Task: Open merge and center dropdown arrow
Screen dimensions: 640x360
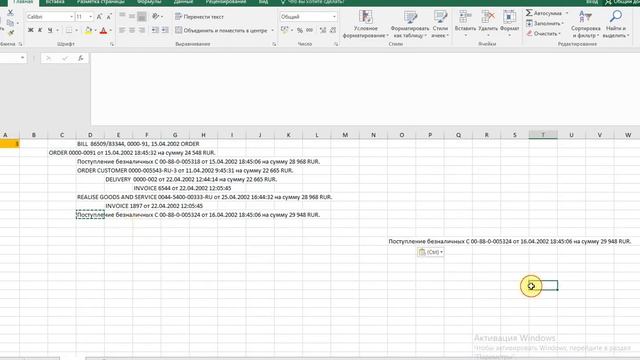Action: [x=272, y=31]
